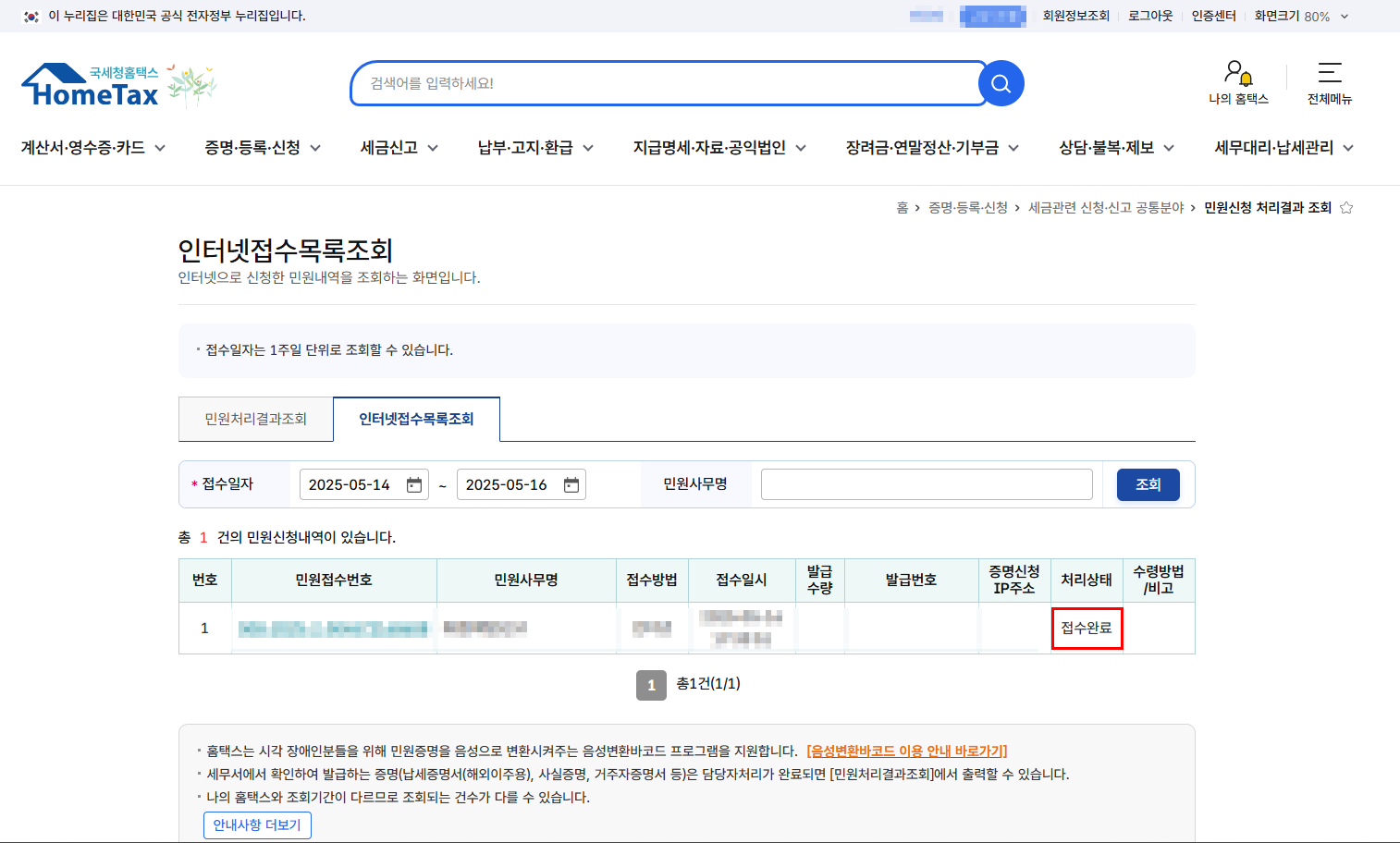This screenshot has width=1400, height=843.
Task: Open 인증센터 link
Action: coord(1213,16)
